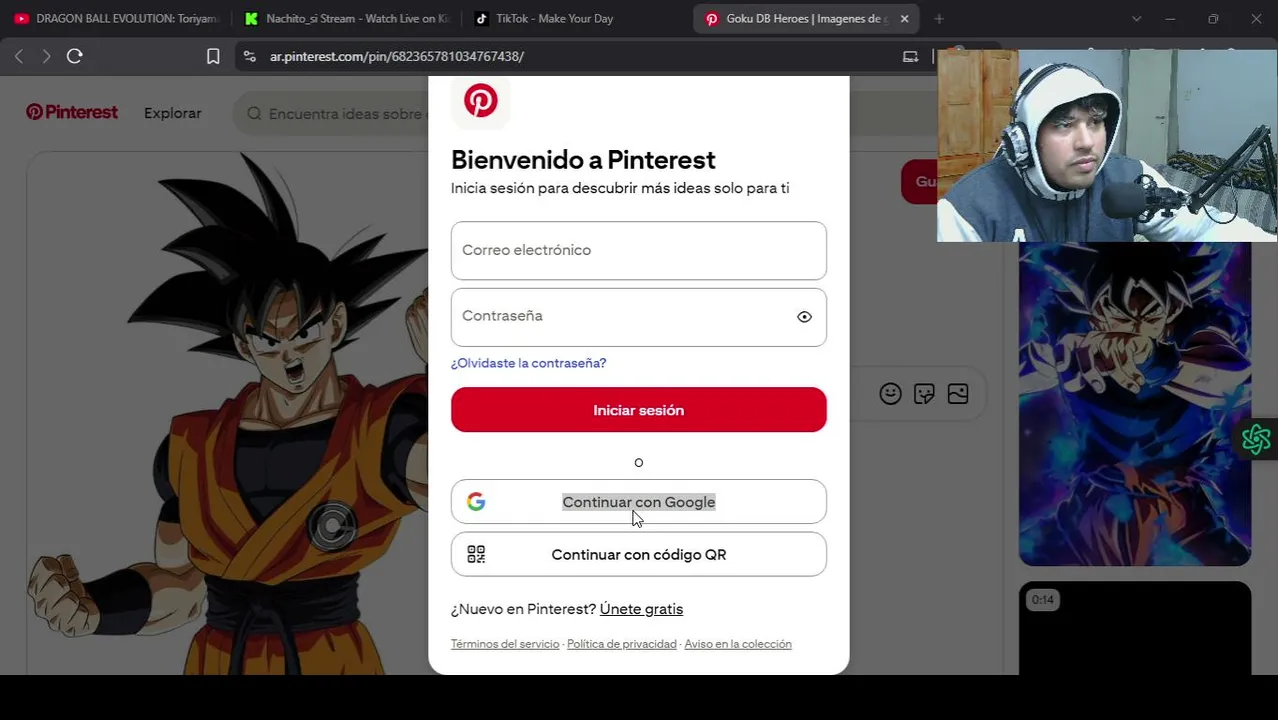Click Continuar con Google button

point(639,502)
